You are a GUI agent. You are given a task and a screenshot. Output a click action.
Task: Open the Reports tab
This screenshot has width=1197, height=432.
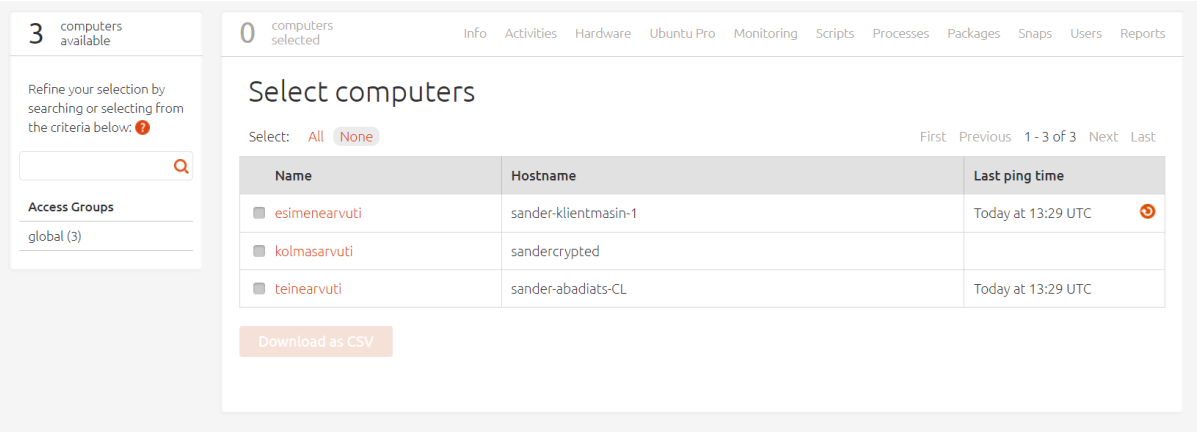point(1142,33)
